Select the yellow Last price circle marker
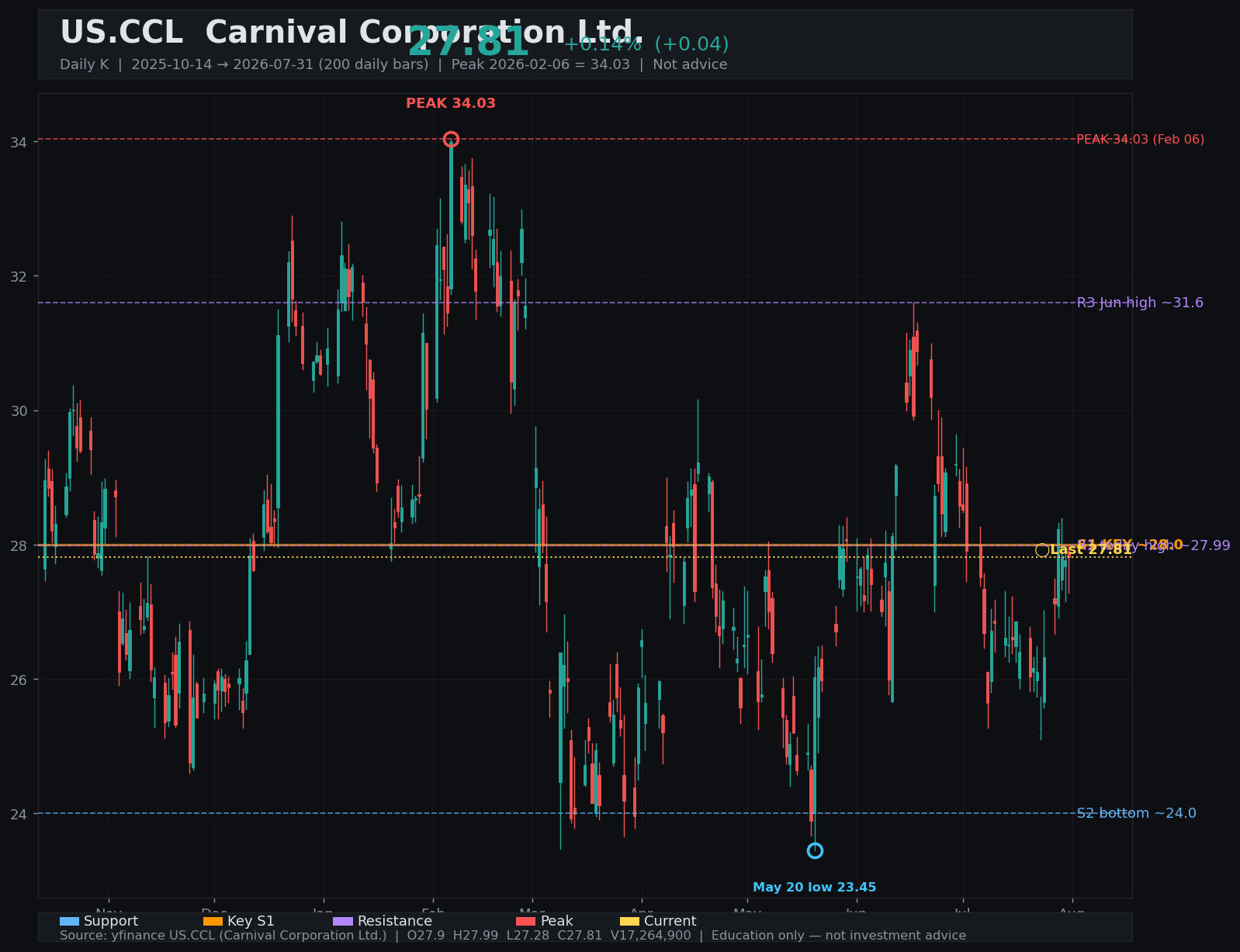The image size is (1240, 952). coord(1042,550)
